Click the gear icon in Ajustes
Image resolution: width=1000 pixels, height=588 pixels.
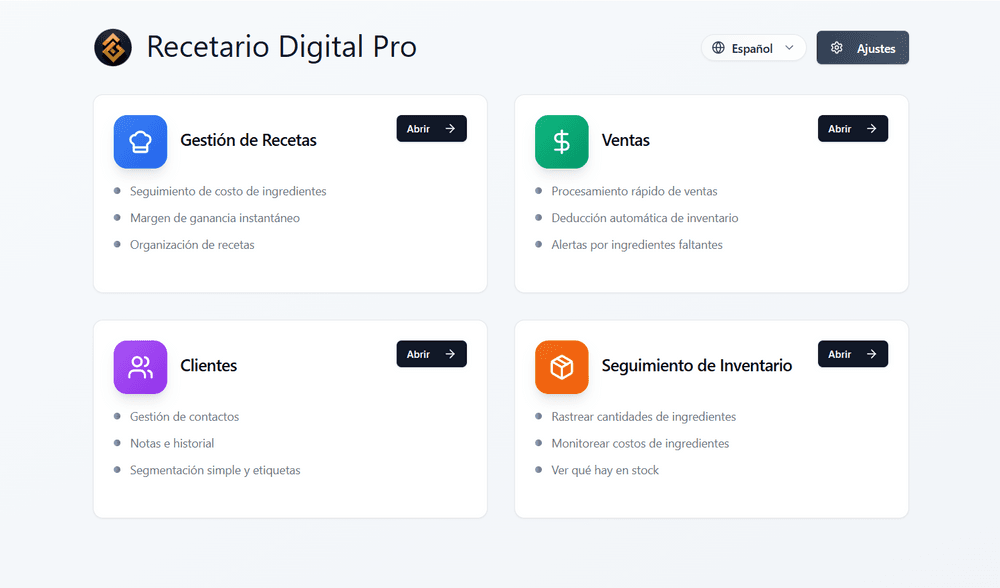pos(837,48)
